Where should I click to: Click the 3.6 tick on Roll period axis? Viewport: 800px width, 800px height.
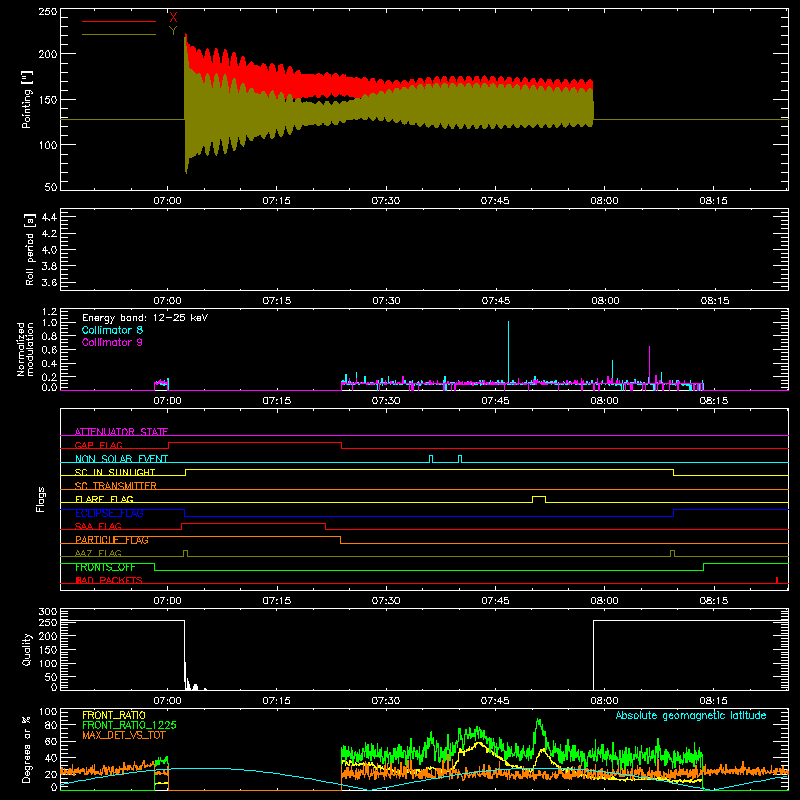[49, 282]
